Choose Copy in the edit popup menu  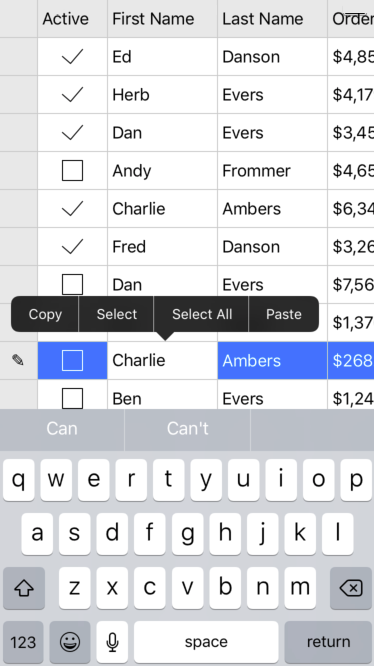pyautogui.click(x=45, y=314)
